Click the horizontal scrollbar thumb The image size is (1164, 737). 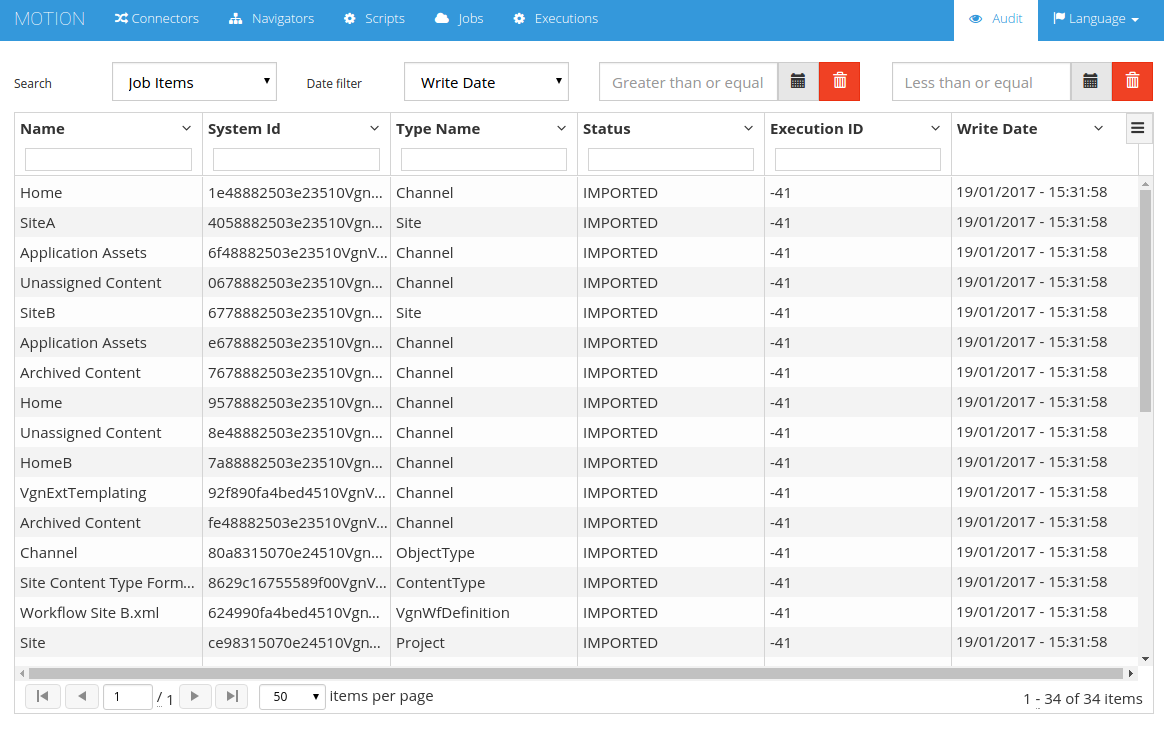[575, 673]
